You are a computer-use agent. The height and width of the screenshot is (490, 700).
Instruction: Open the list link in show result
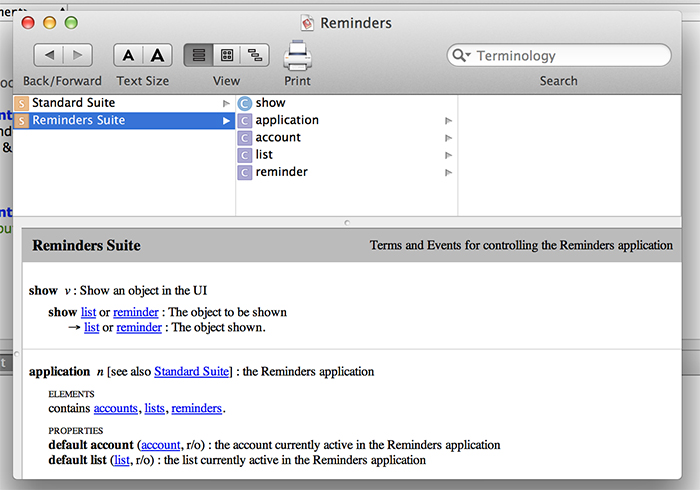92,327
